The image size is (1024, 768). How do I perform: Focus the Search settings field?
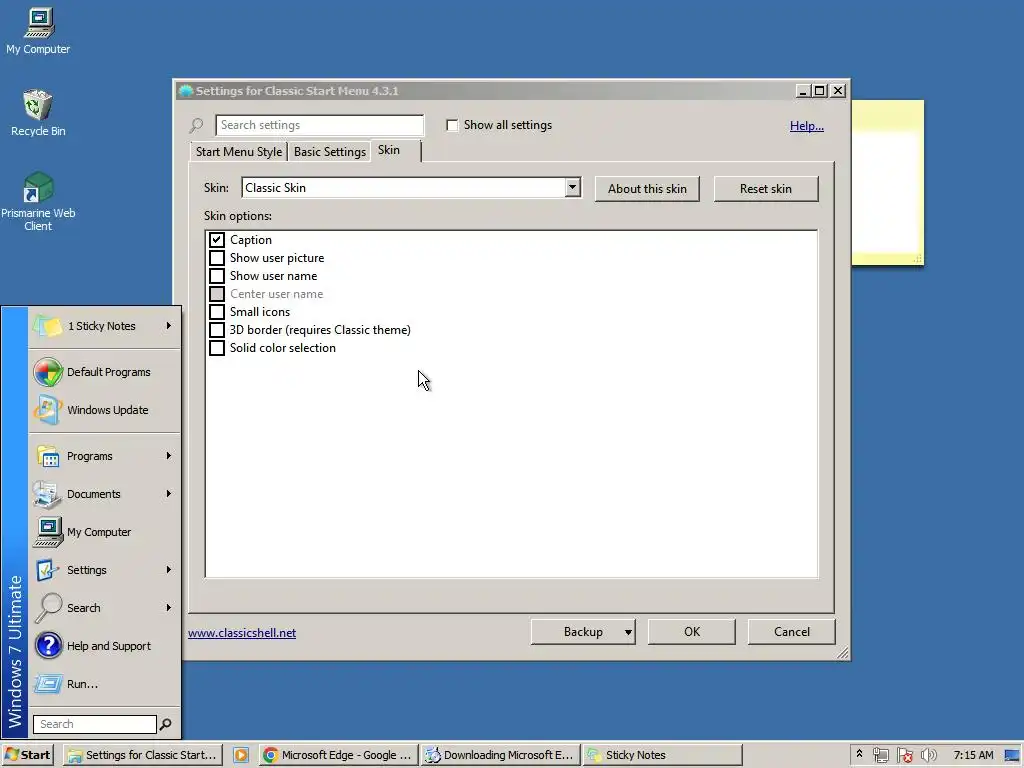click(319, 125)
